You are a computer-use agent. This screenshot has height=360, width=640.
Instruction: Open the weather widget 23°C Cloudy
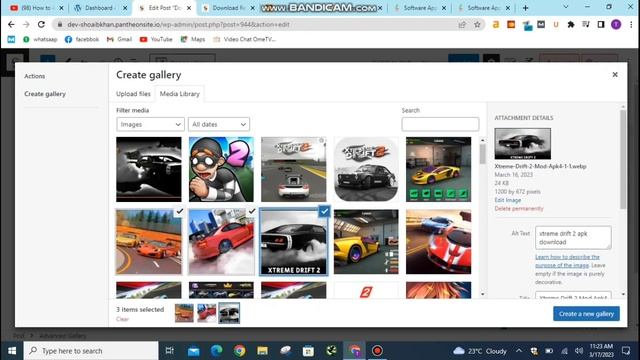480,351
